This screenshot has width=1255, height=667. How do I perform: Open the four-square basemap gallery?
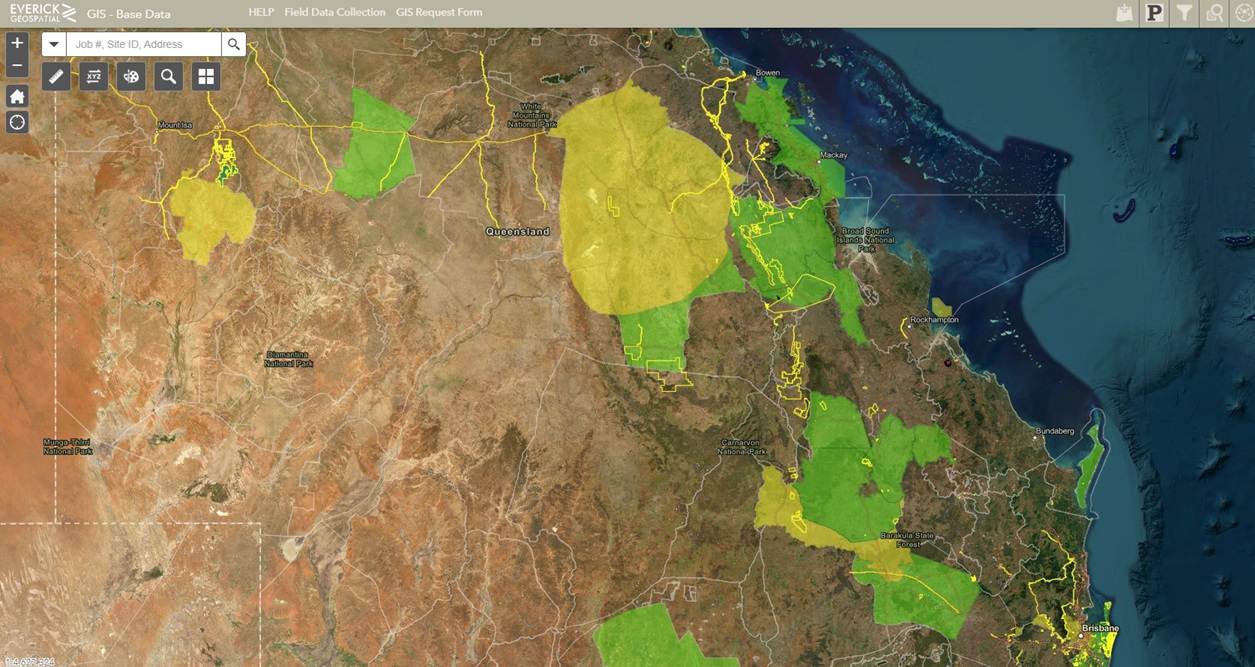pyautogui.click(x=206, y=77)
